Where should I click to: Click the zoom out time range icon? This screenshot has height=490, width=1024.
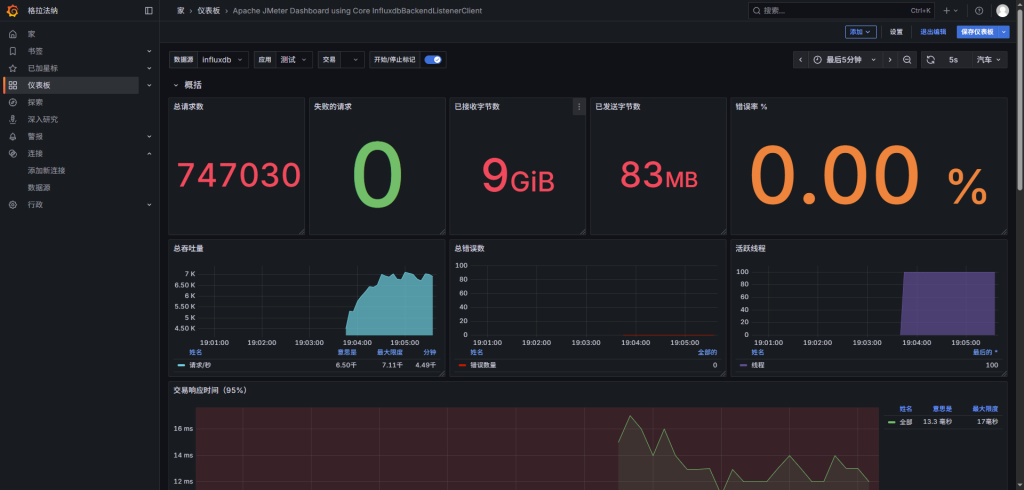coord(907,60)
